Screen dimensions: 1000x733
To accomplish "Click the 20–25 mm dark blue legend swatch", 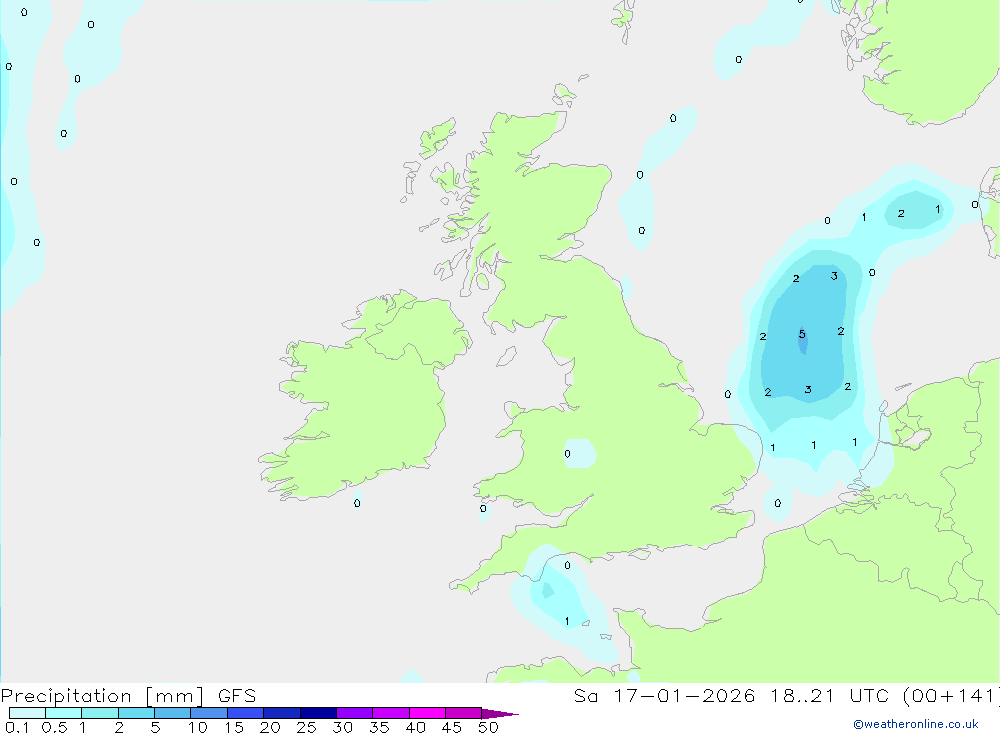I will (282, 713).
